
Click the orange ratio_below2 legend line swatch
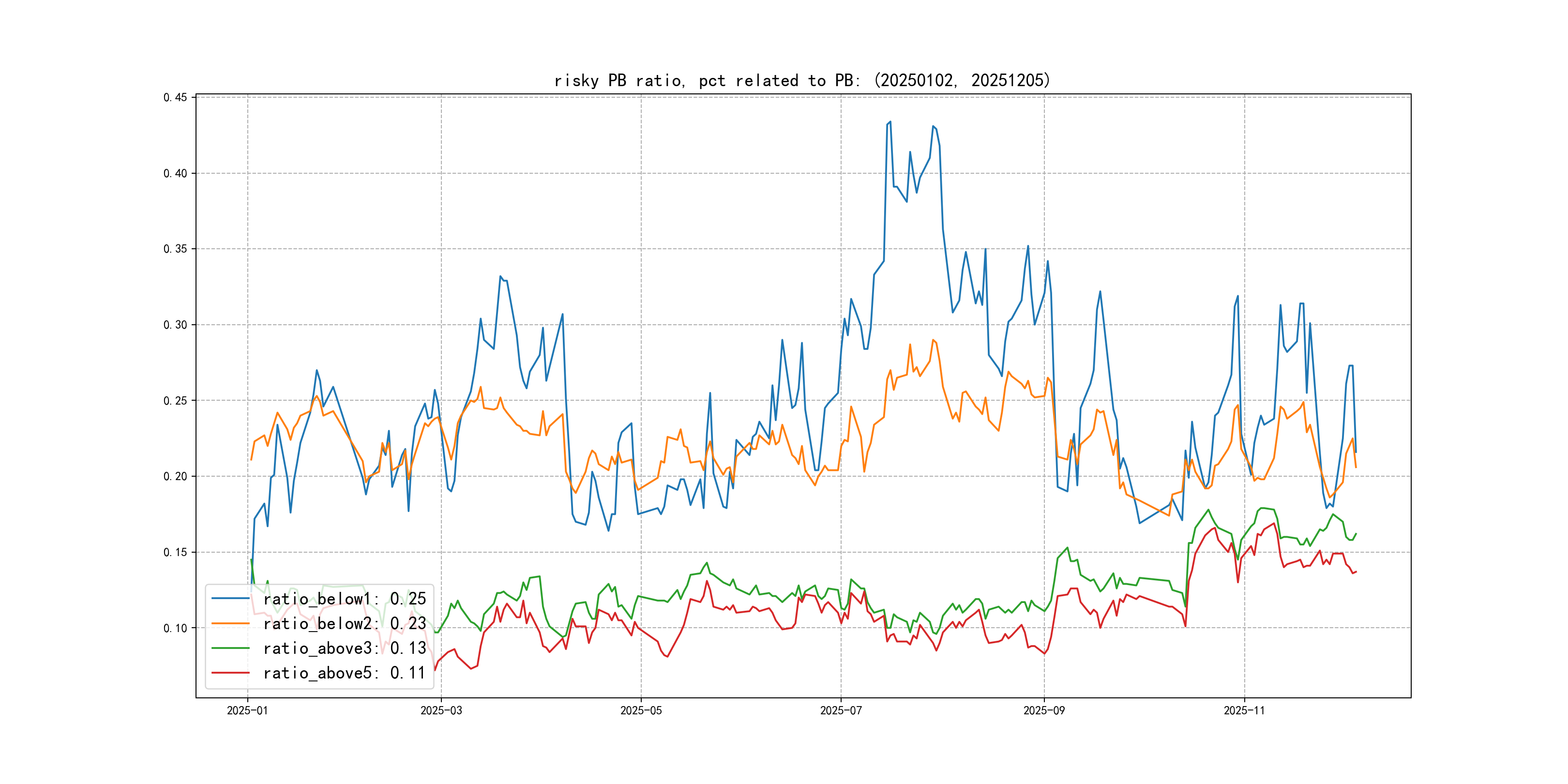[230, 624]
